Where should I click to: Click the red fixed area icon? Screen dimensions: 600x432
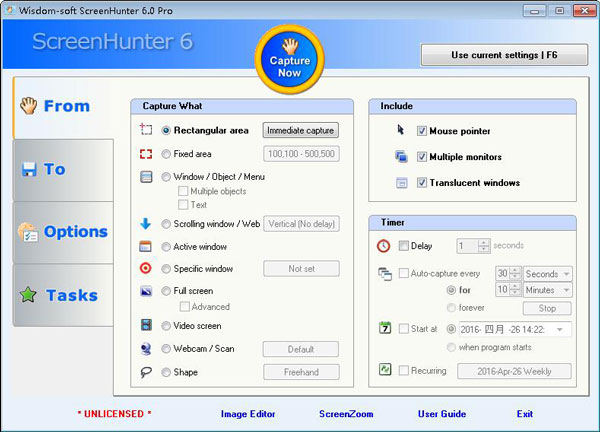[146, 154]
